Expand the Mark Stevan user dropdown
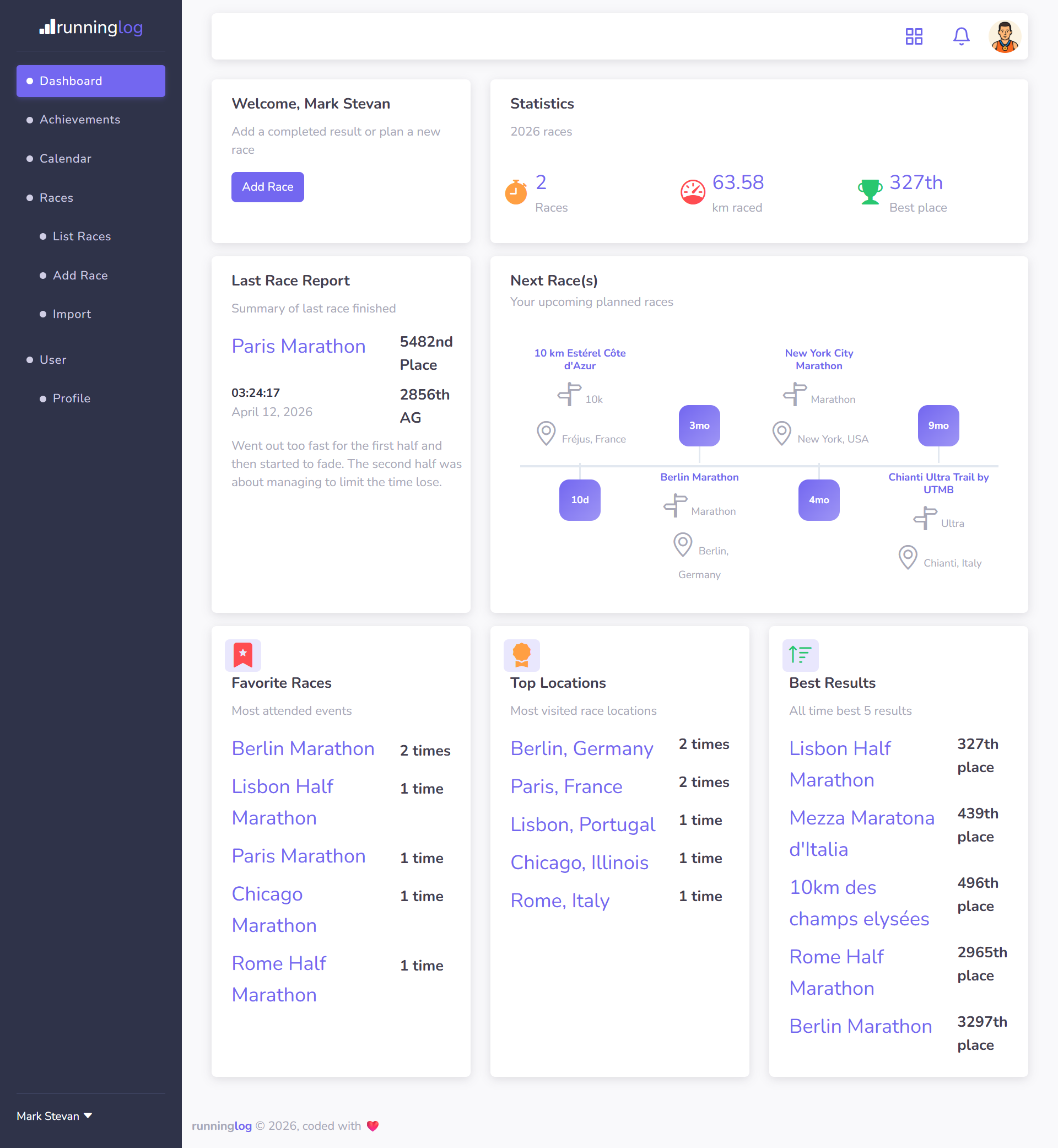 [x=55, y=1115]
